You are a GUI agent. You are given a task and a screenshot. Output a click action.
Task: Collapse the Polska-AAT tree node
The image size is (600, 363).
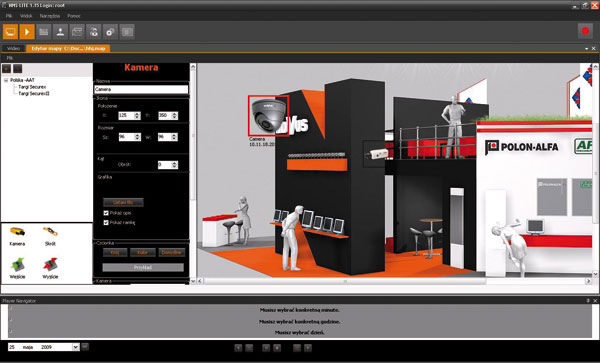point(6,80)
